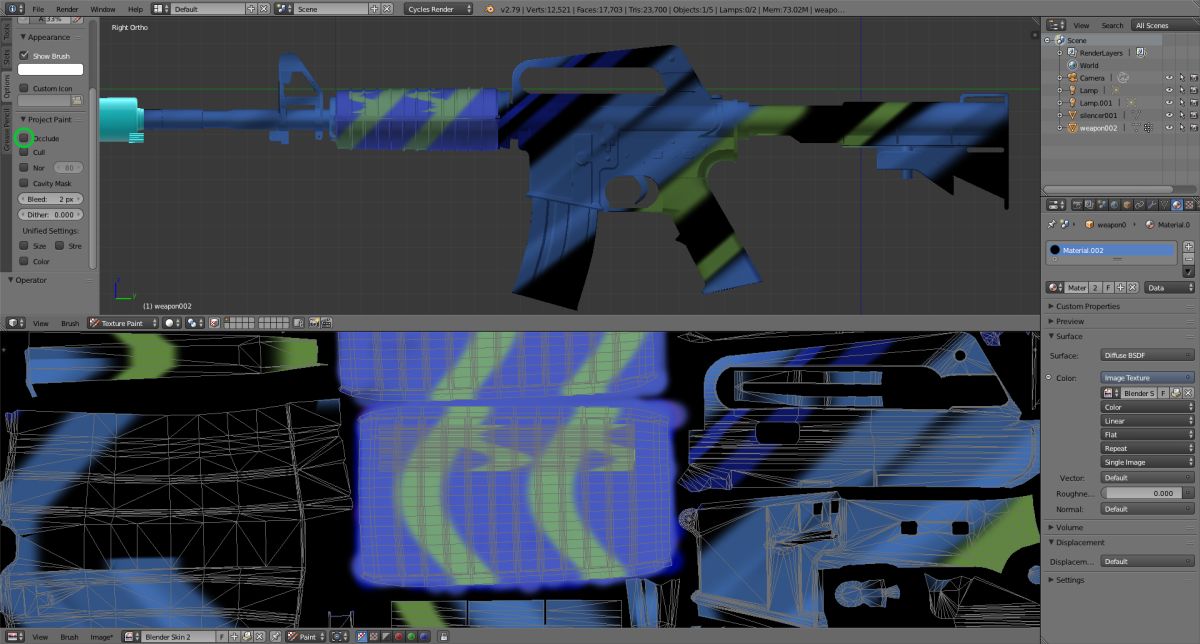
Task: Toggle unified Color checkbox
Action: pos(24,262)
